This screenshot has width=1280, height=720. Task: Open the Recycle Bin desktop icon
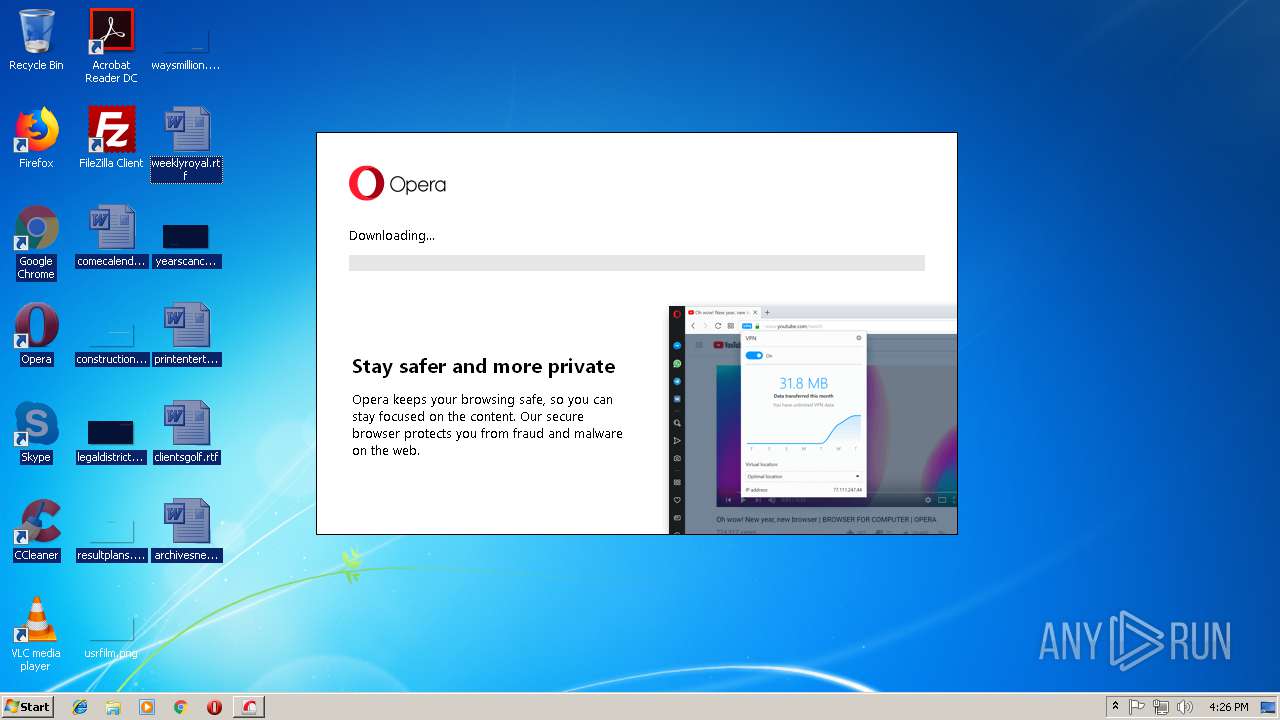[x=36, y=40]
